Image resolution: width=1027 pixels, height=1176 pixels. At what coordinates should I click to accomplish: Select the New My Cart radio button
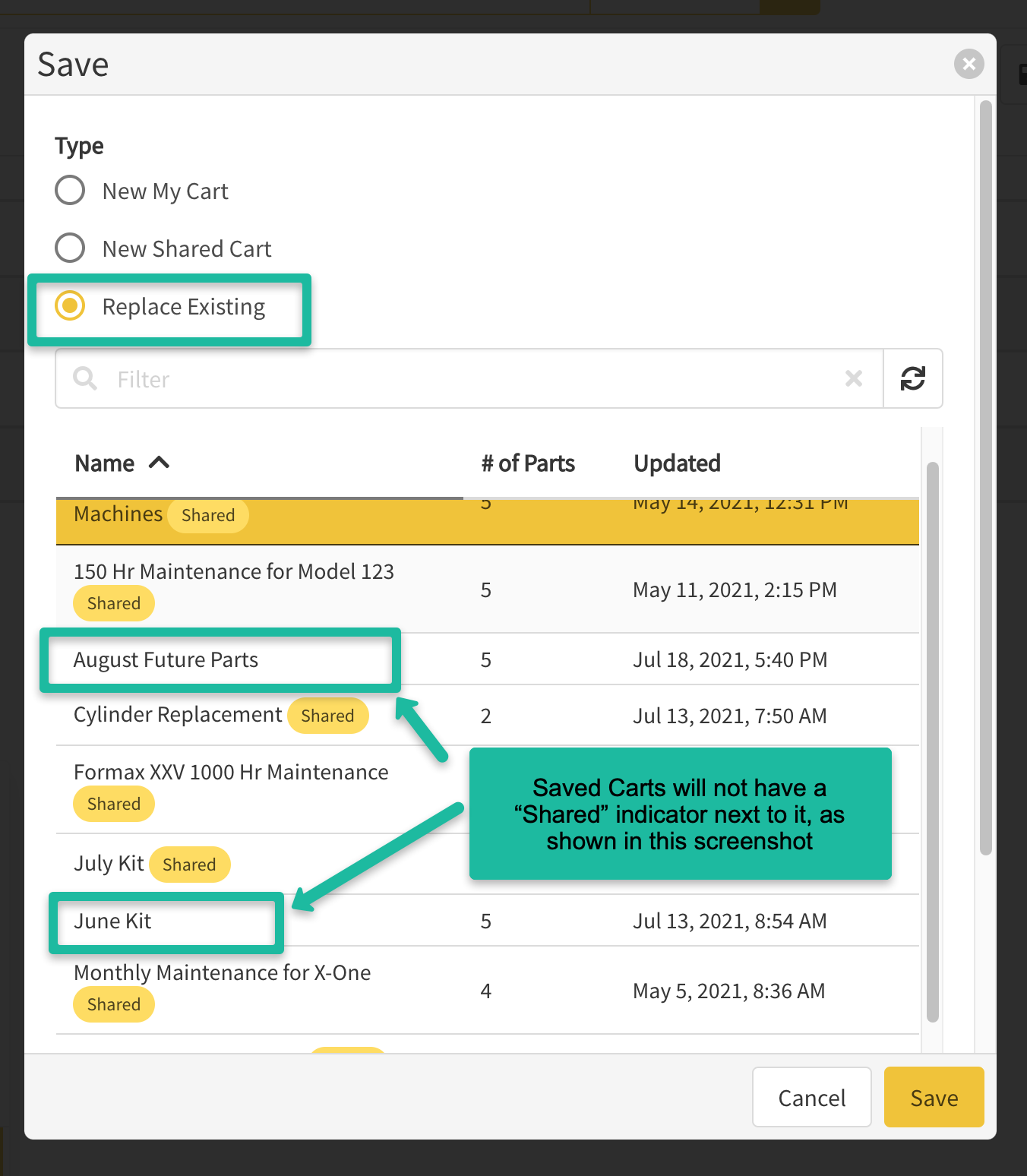(70, 191)
